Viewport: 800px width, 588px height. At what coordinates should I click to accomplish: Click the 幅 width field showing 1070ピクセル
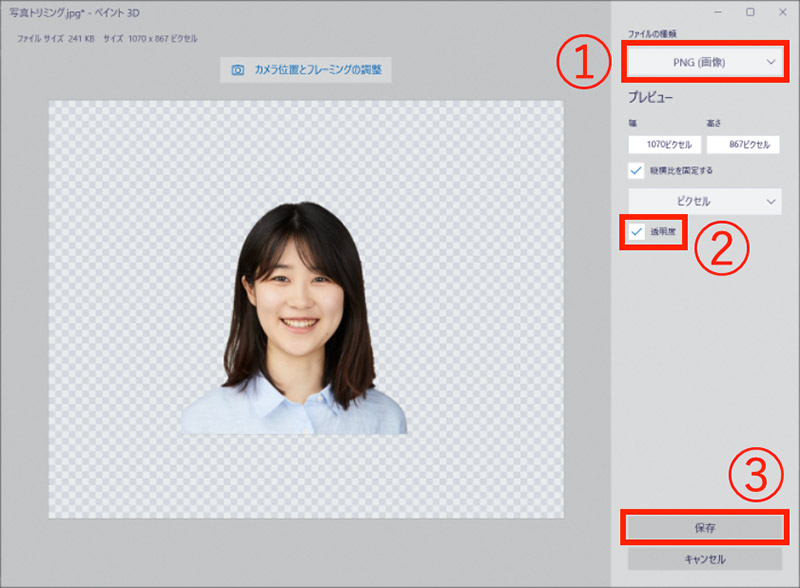(x=664, y=144)
